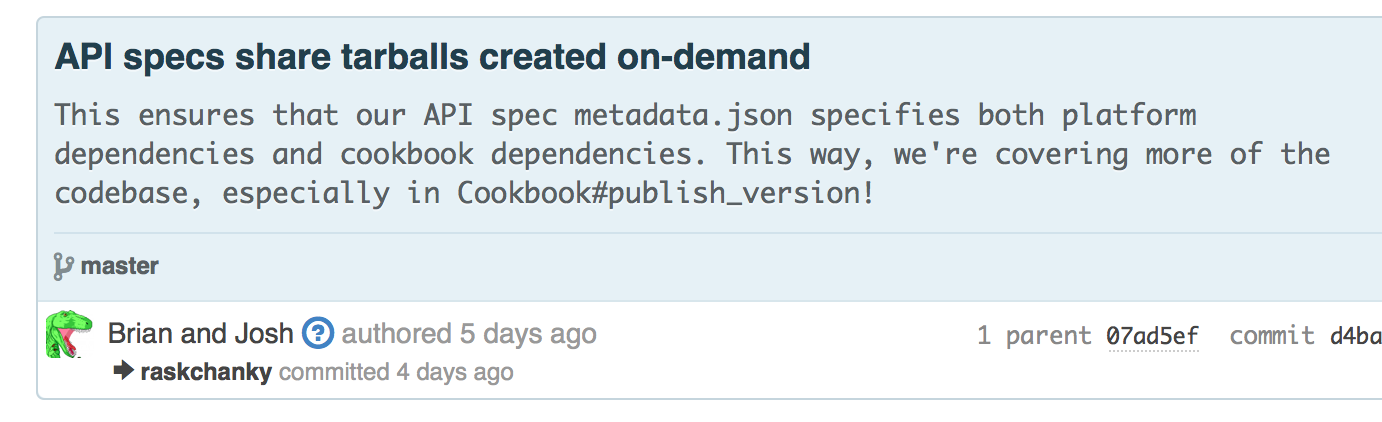Click the 'commit' label before the hash
Image resolution: width=1382 pixels, height=422 pixels.
coord(1271,336)
